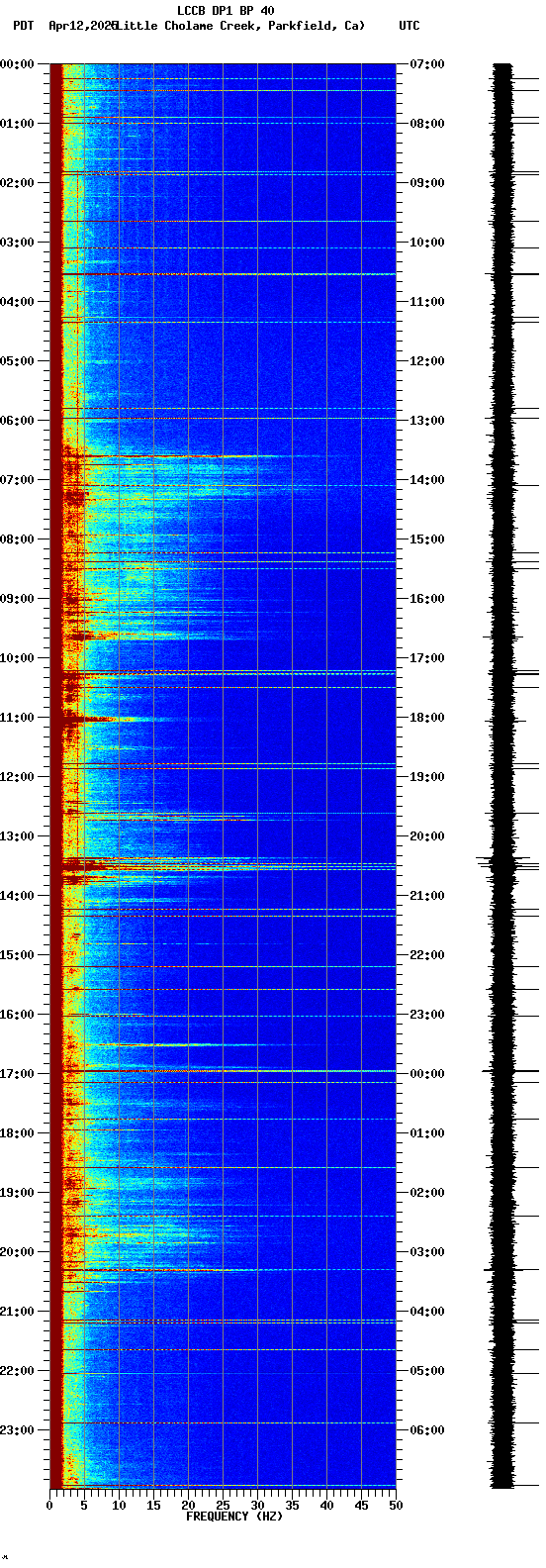Click the 06:00 UTC time label
546x1568 pixels.
[x=427, y=1430]
